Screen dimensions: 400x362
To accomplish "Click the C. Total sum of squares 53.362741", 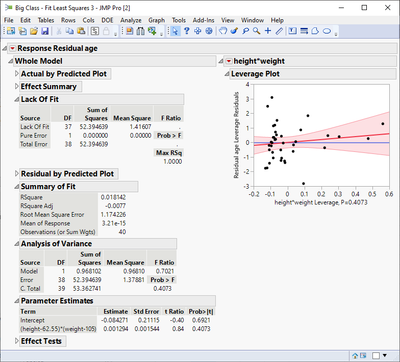I will [x=87, y=289].
